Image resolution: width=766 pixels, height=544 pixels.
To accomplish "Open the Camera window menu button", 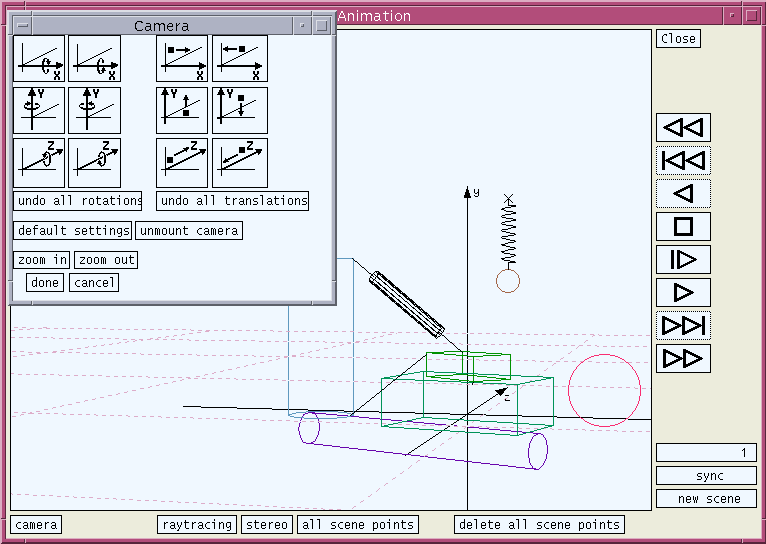I will point(23,26).
